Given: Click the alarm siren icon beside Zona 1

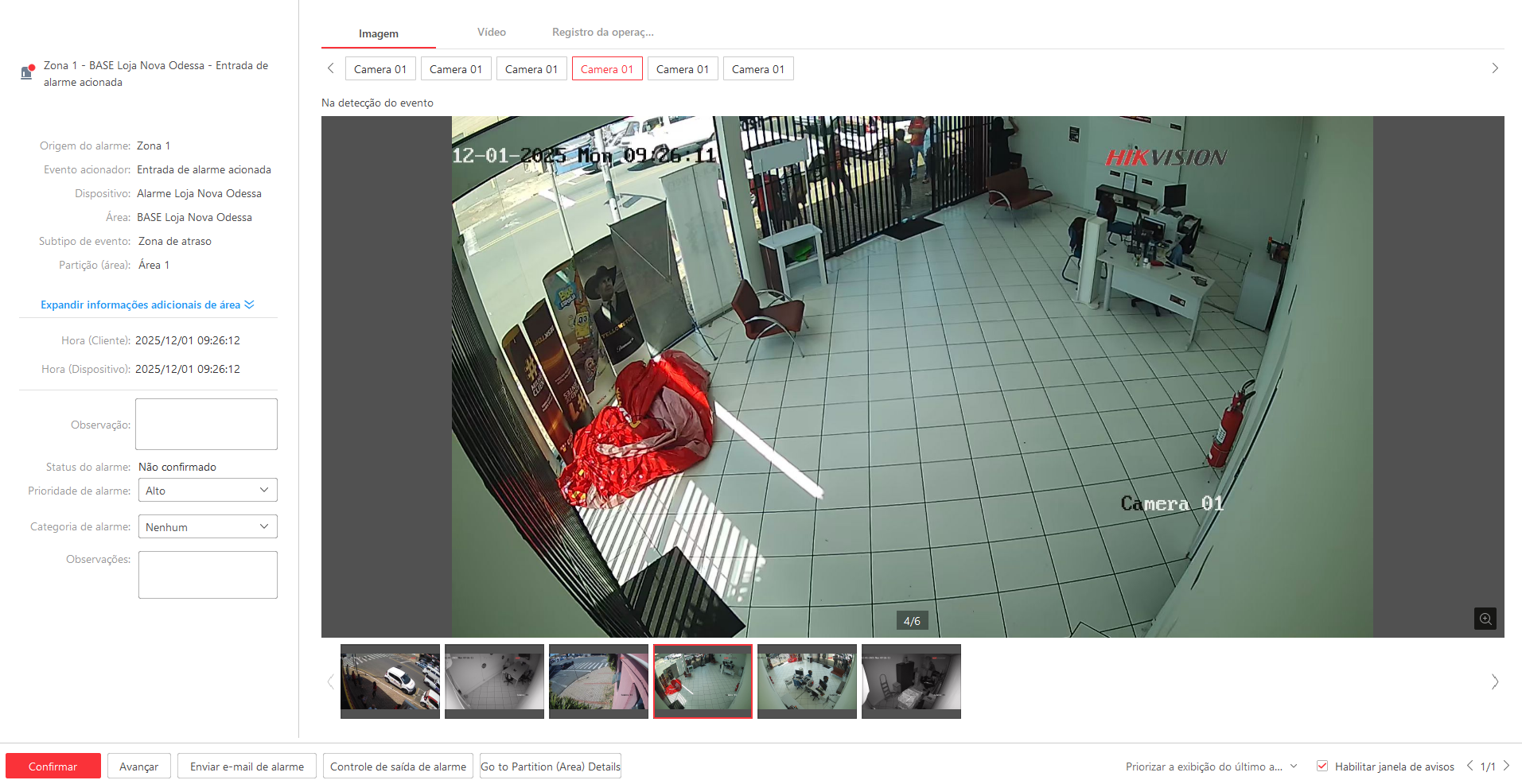Looking at the screenshot, I should point(27,72).
